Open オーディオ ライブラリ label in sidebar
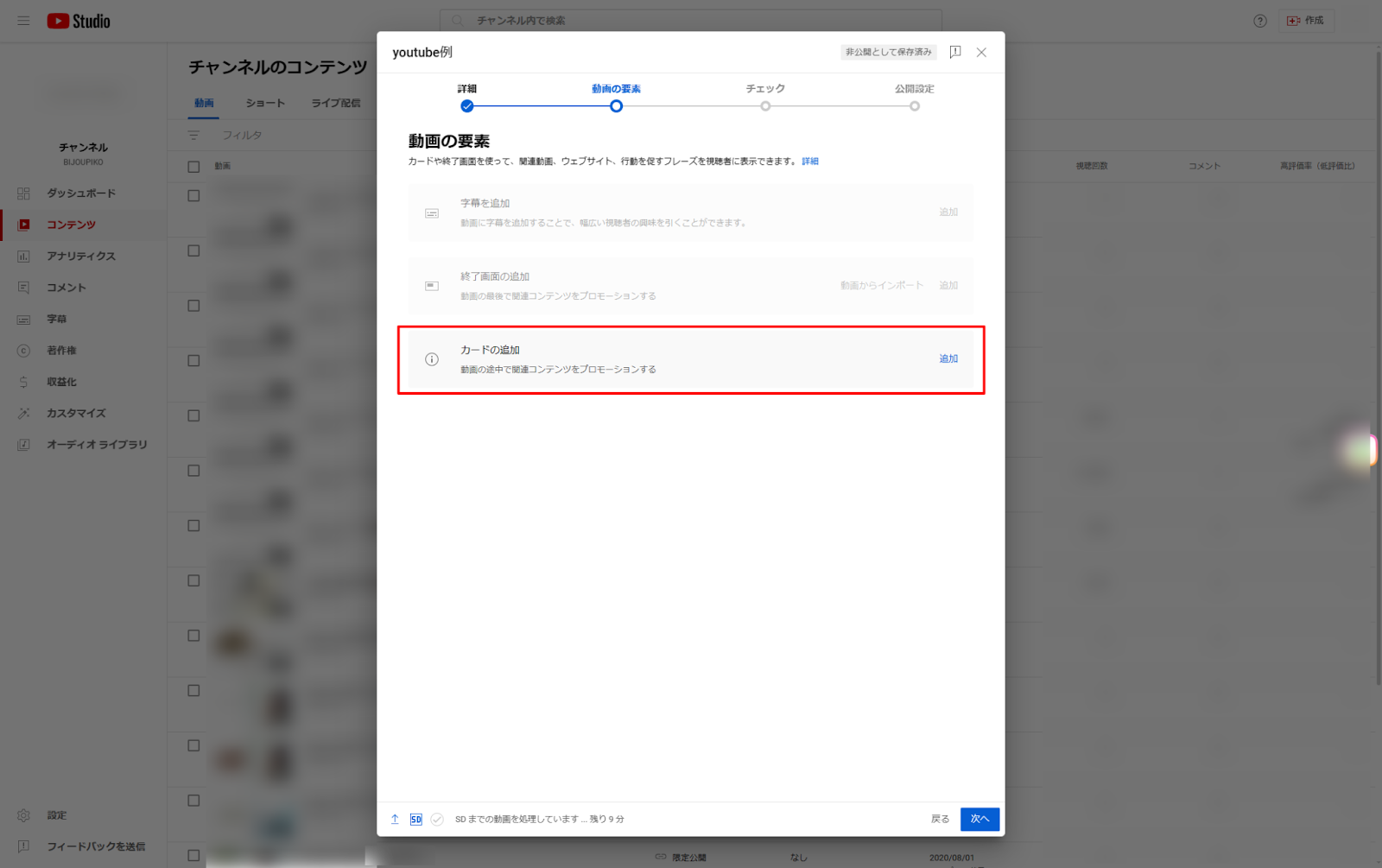Viewport: 1382px width, 868px height. pyautogui.click(x=97, y=445)
